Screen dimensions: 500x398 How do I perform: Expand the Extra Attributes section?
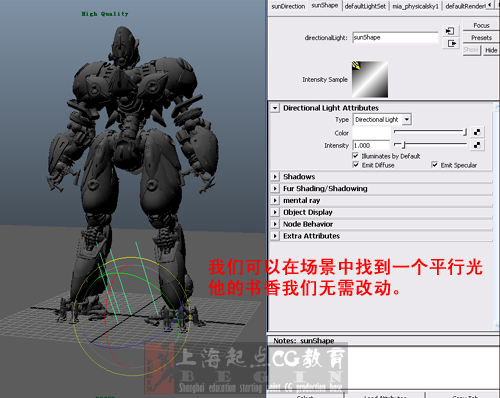coord(275,236)
